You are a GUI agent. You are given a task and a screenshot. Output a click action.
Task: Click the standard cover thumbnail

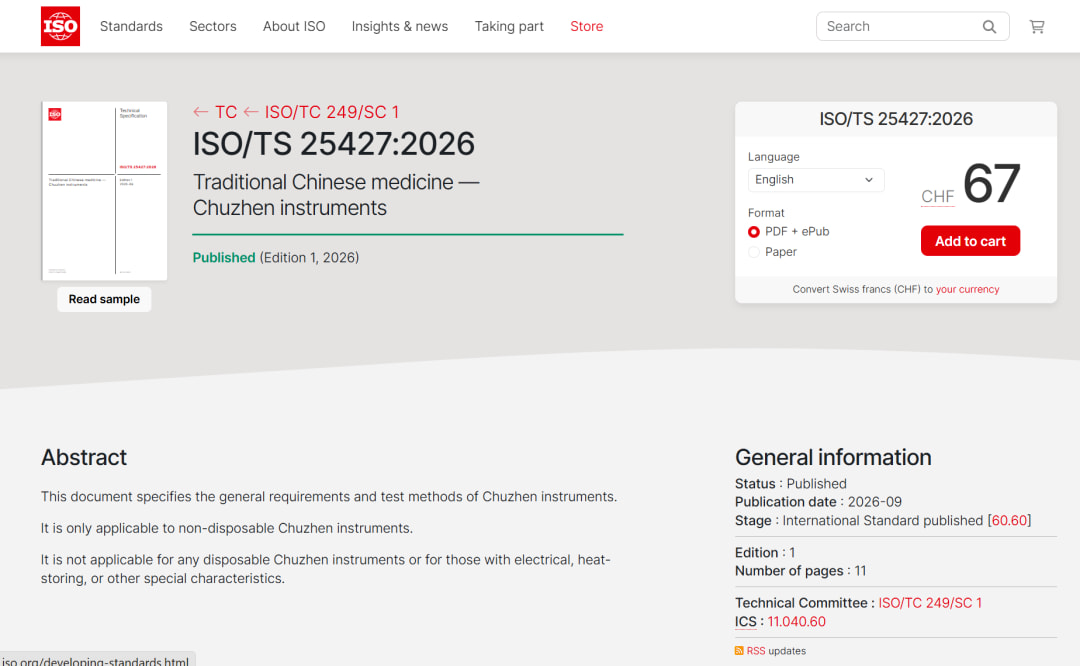105,191
